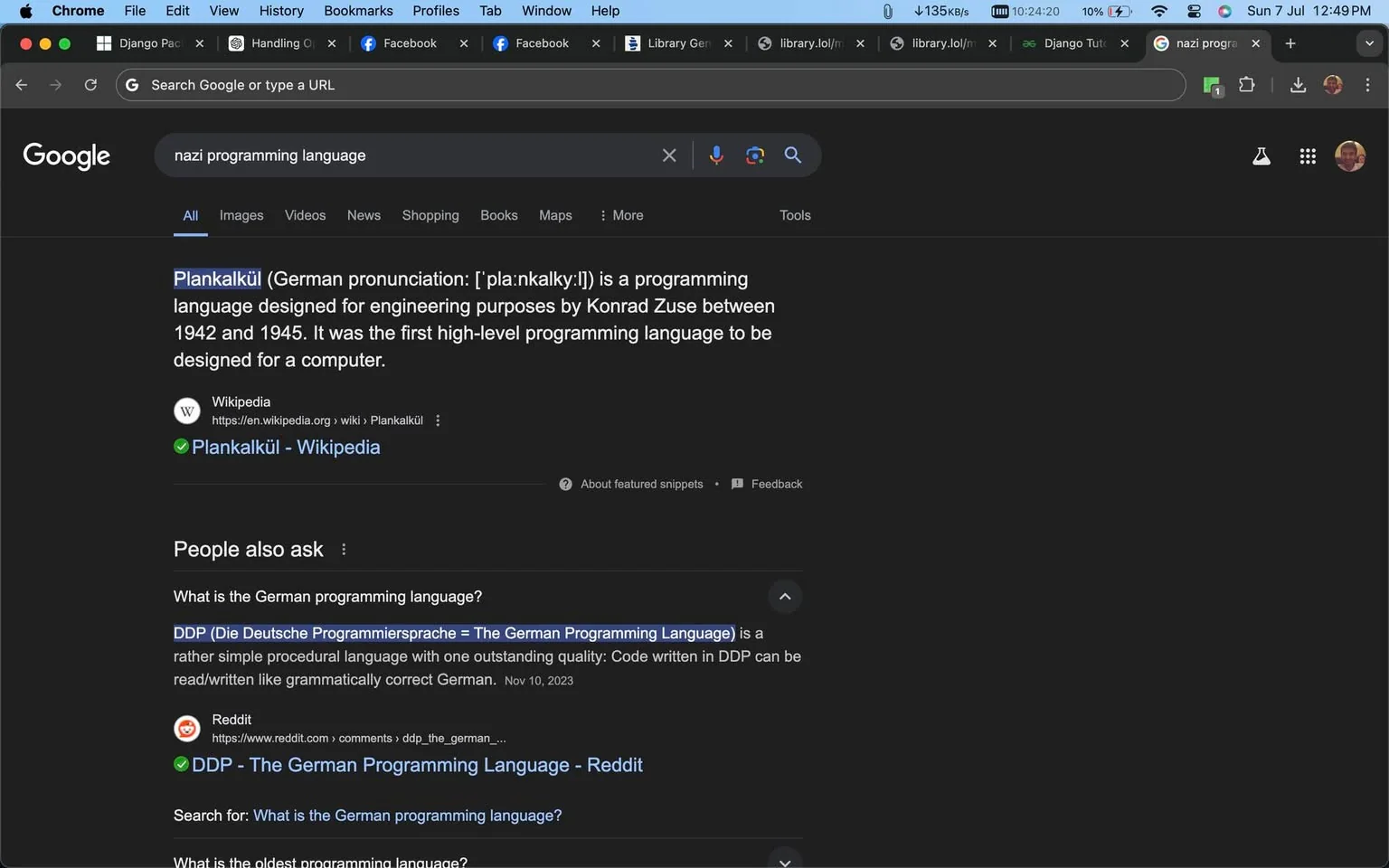Open People also ask options menu

[344, 550]
